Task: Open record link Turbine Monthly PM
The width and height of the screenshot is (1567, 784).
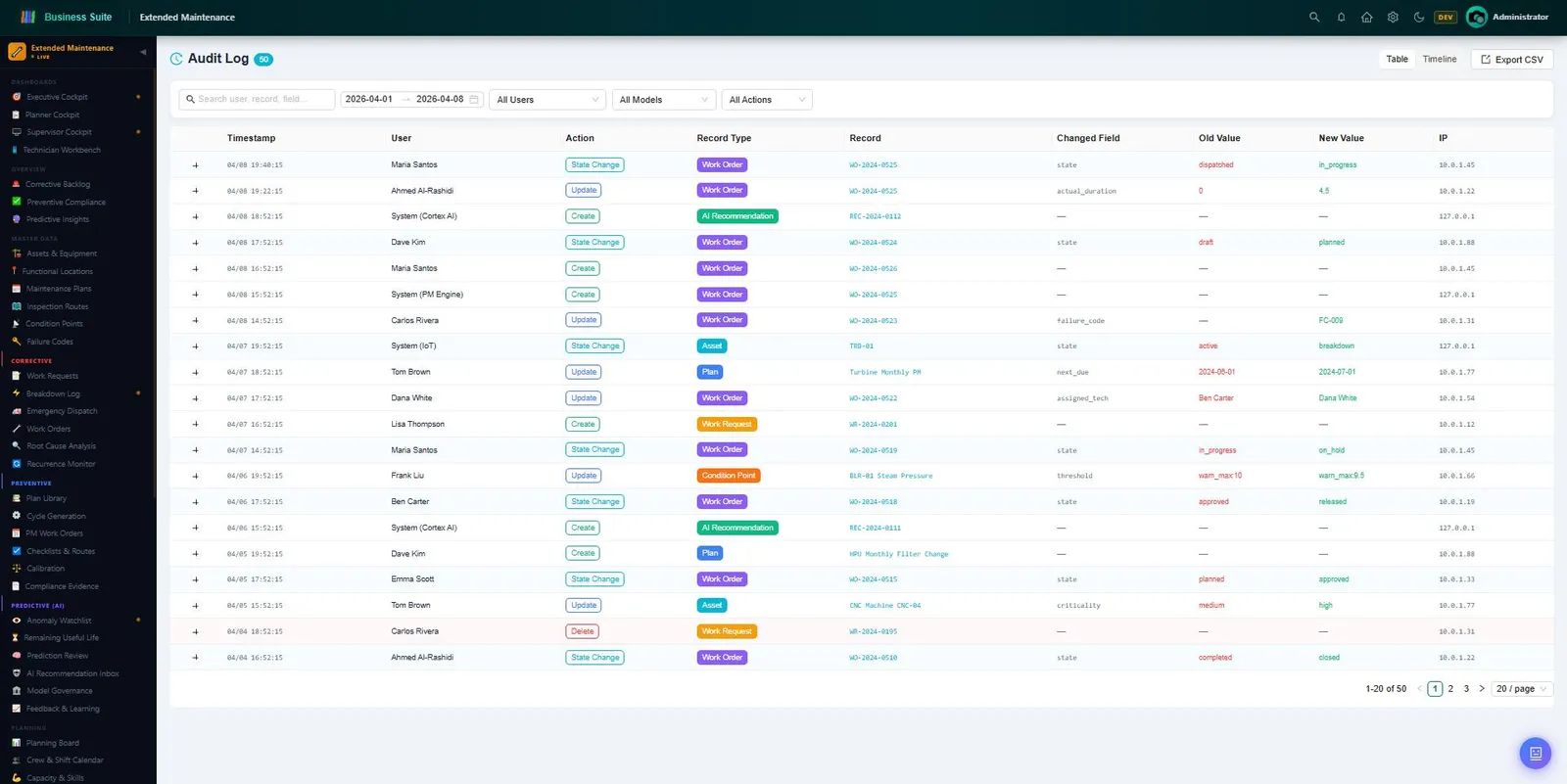Action: click(x=884, y=372)
